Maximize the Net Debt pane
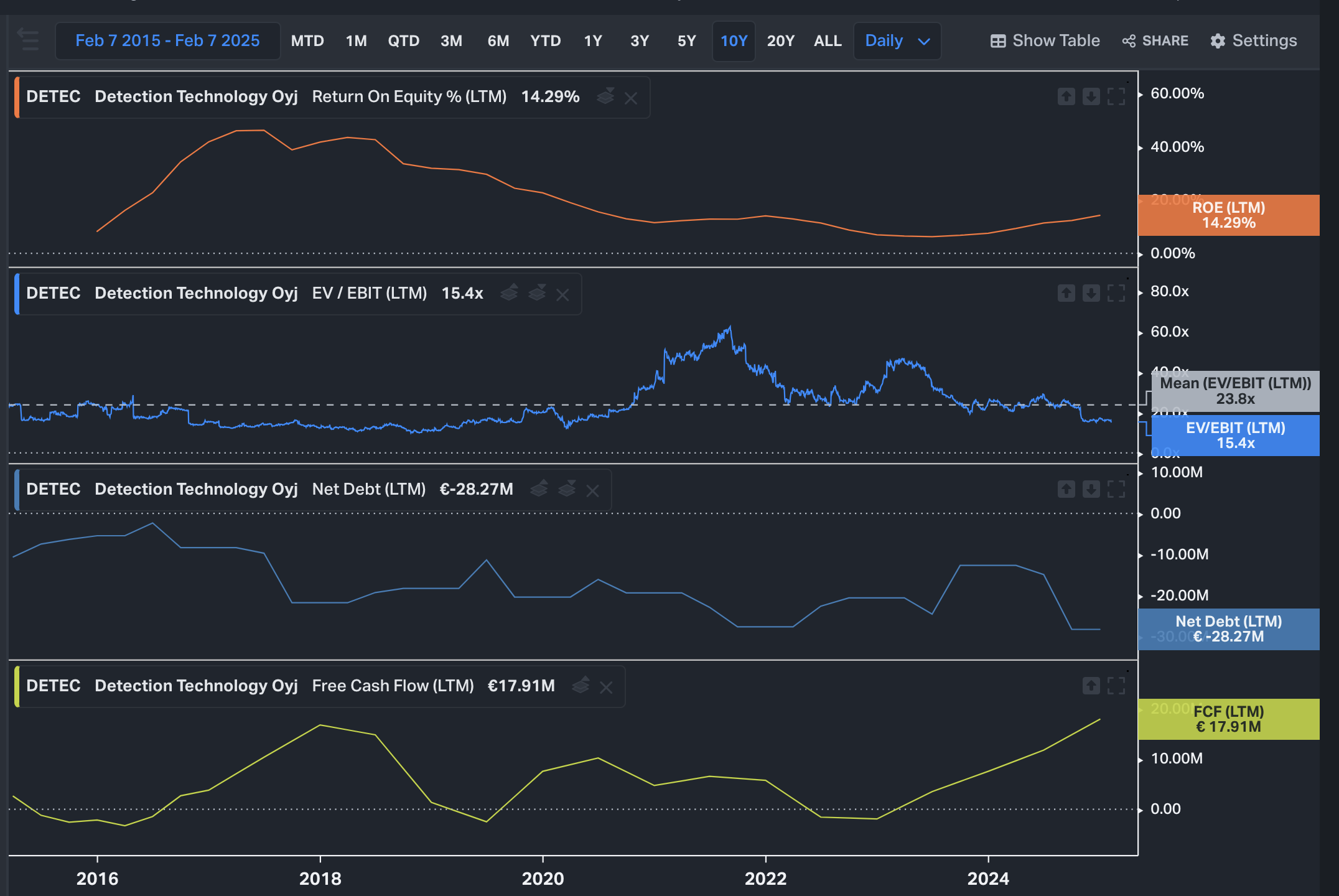 [1116, 489]
